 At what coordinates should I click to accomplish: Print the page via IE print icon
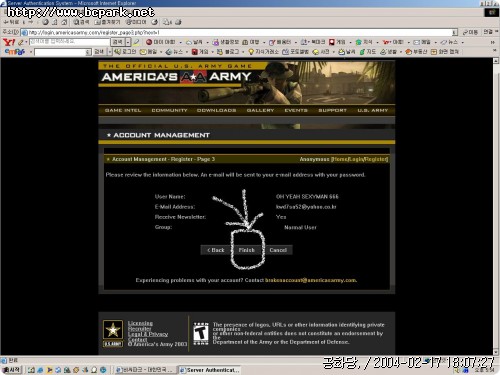point(178,22)
